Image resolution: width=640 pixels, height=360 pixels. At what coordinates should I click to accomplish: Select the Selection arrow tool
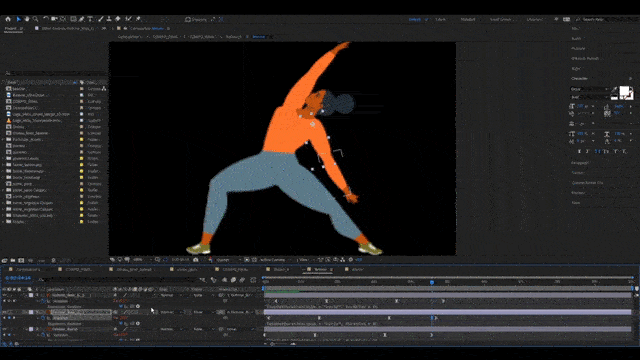(18, 19)
